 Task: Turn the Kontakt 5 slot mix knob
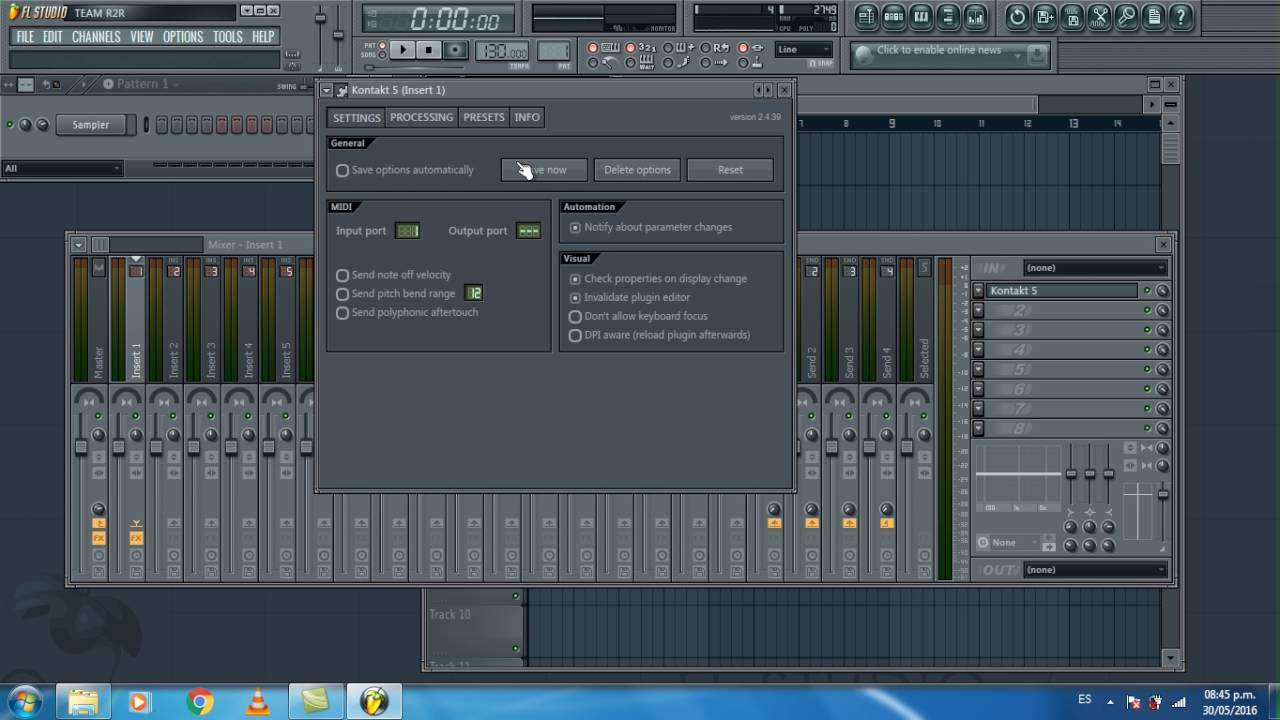pyautogui.click(x=1162, y=291)
